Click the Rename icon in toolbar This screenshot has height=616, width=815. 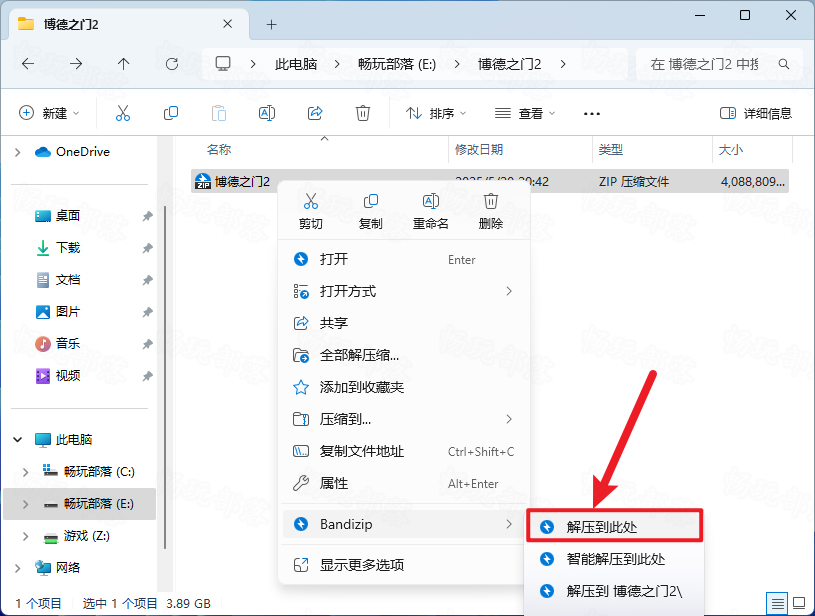coord(267,113)
